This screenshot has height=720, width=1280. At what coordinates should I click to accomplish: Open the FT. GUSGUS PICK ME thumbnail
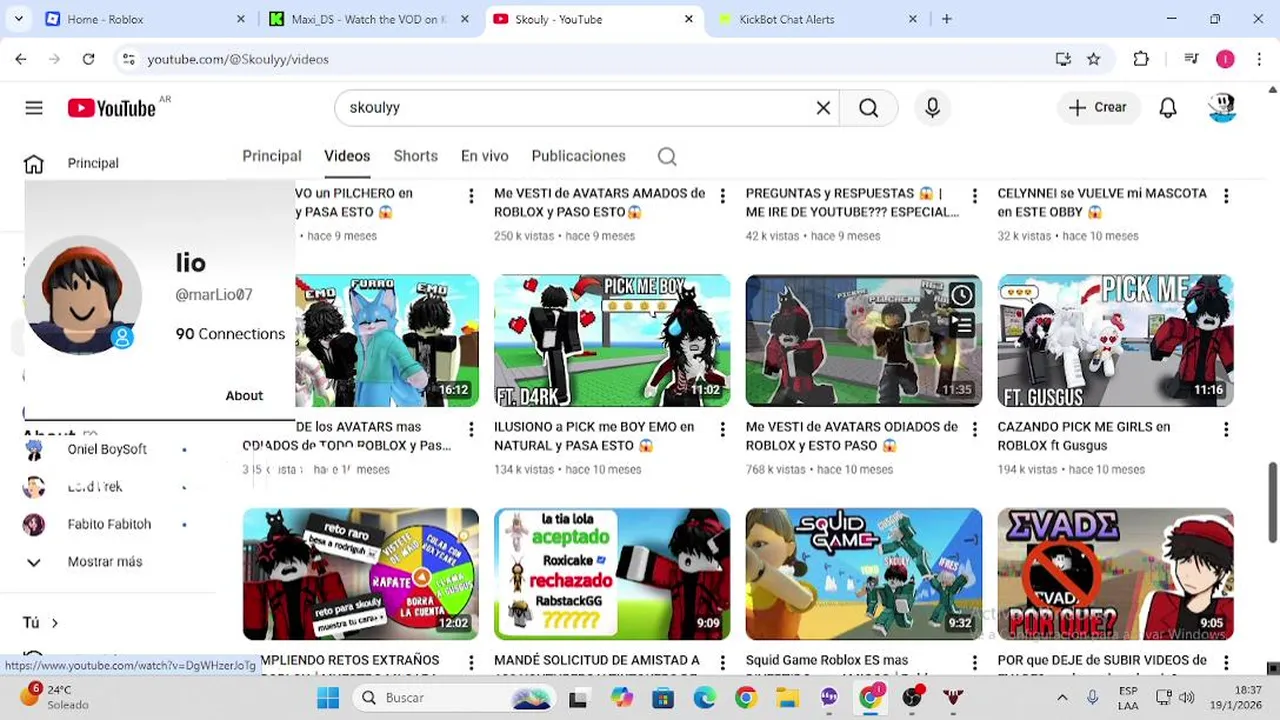[1115, 341]
